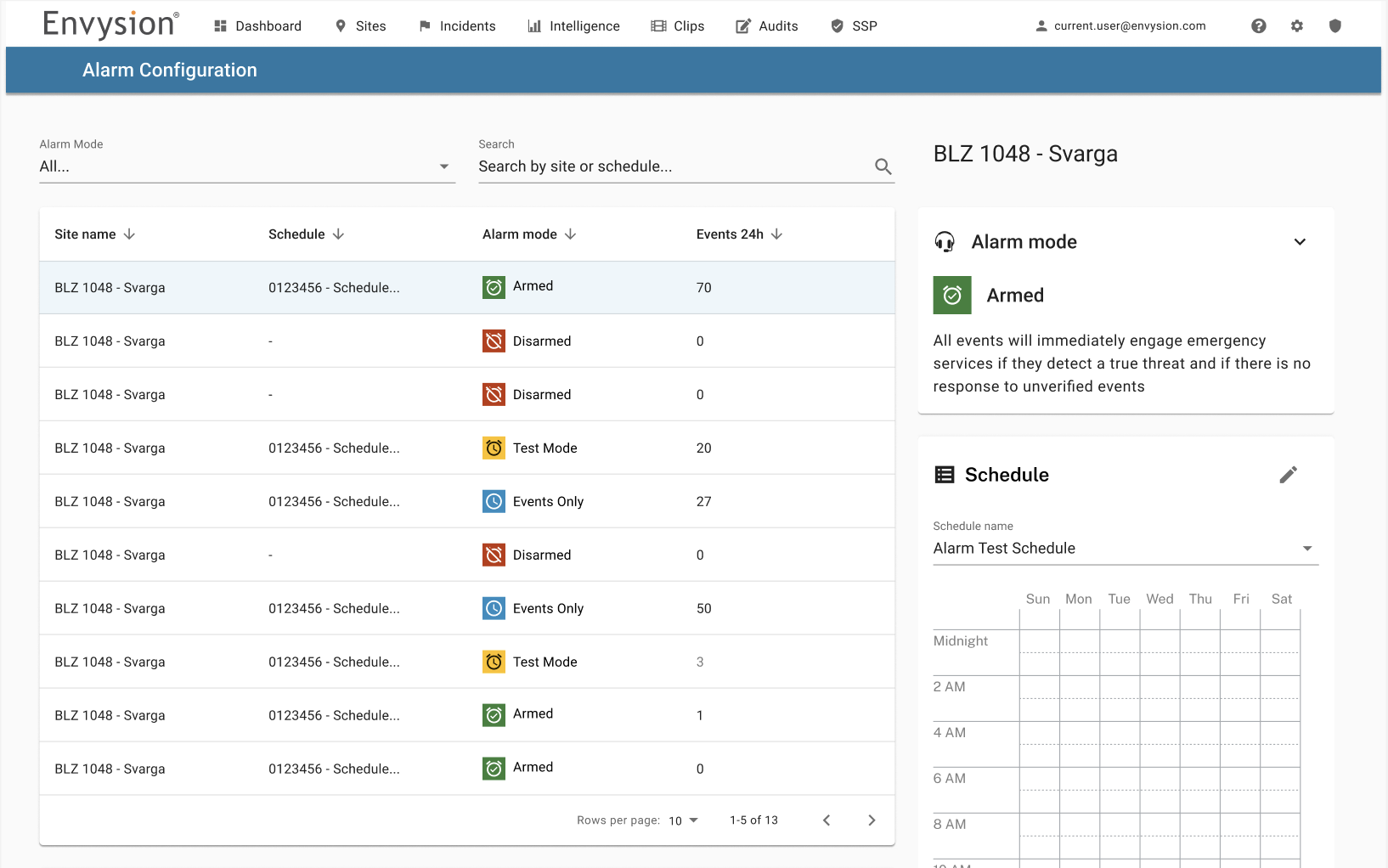Click Events Only icon with 27 events
This screenshot has height=868, width=1388.
(x=494, y=502)
